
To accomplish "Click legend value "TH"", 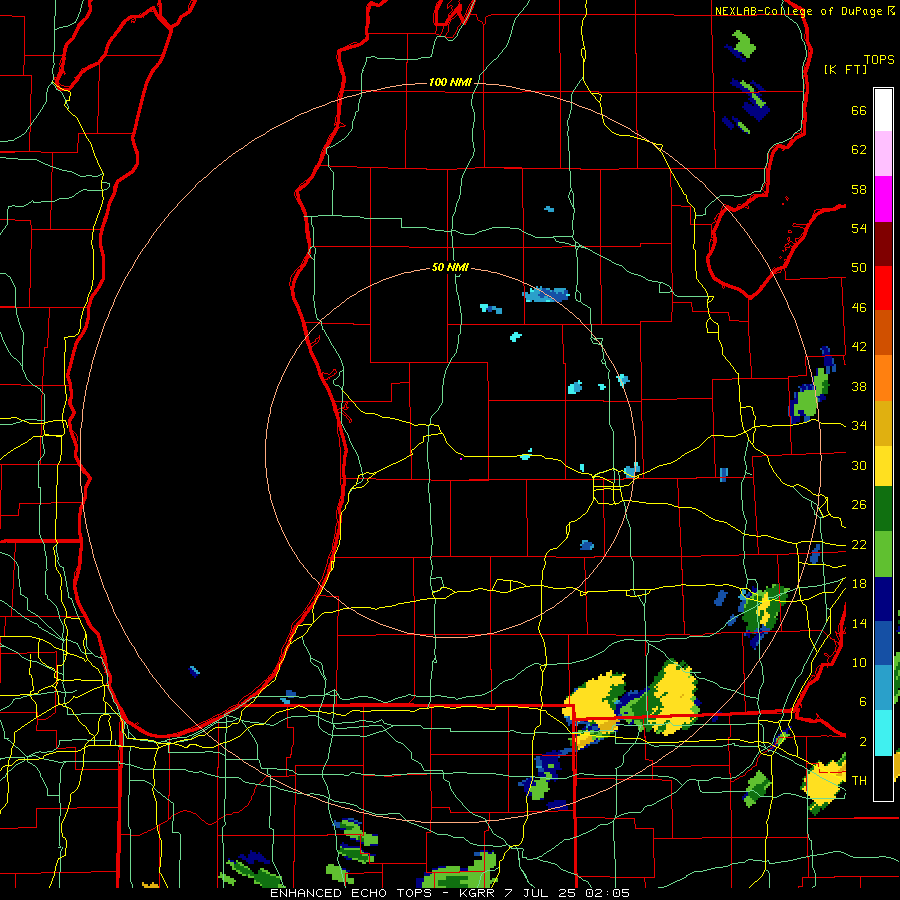I will point(859,781).
